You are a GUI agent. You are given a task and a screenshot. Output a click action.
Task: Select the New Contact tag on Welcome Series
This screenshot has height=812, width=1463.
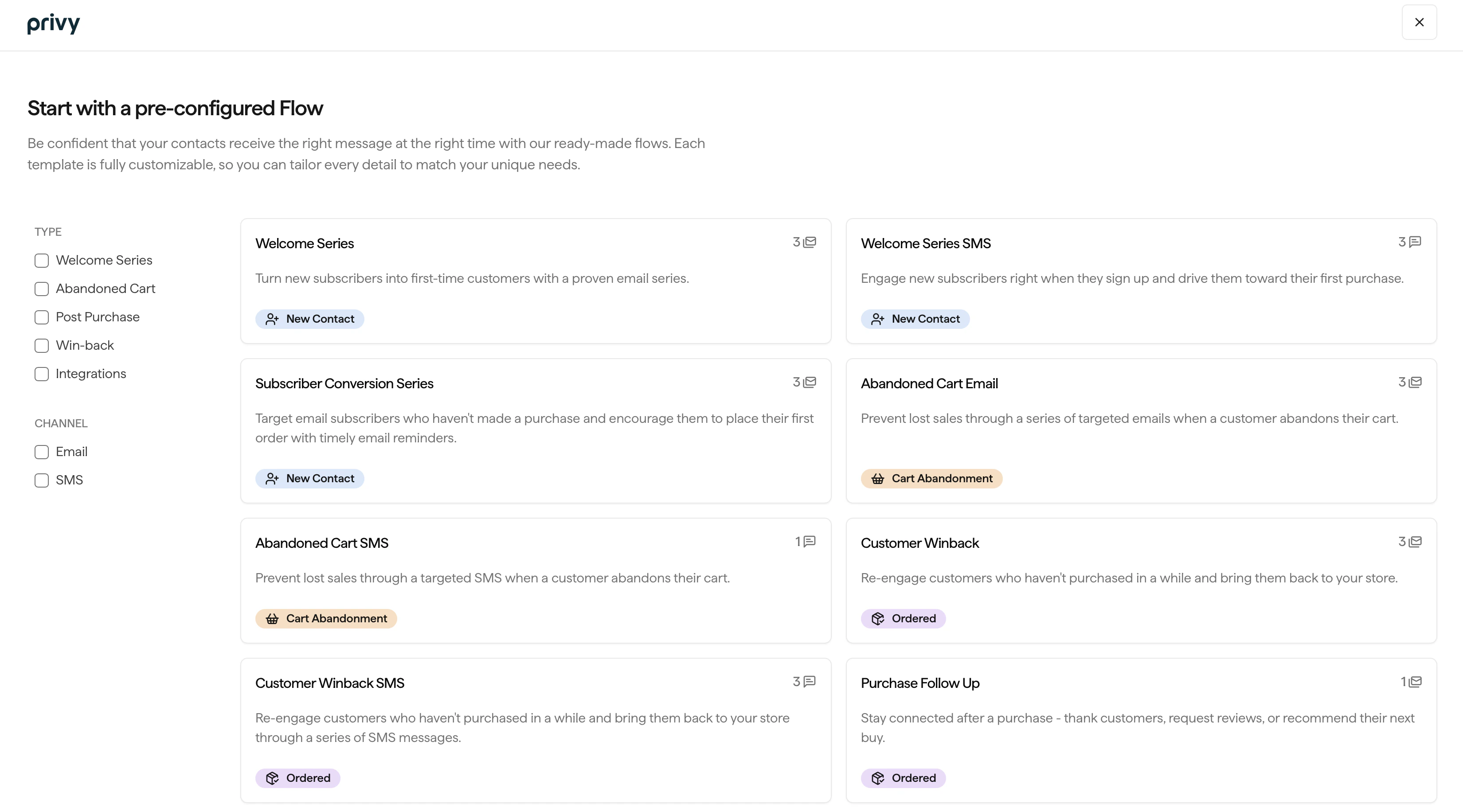(309, 319)
